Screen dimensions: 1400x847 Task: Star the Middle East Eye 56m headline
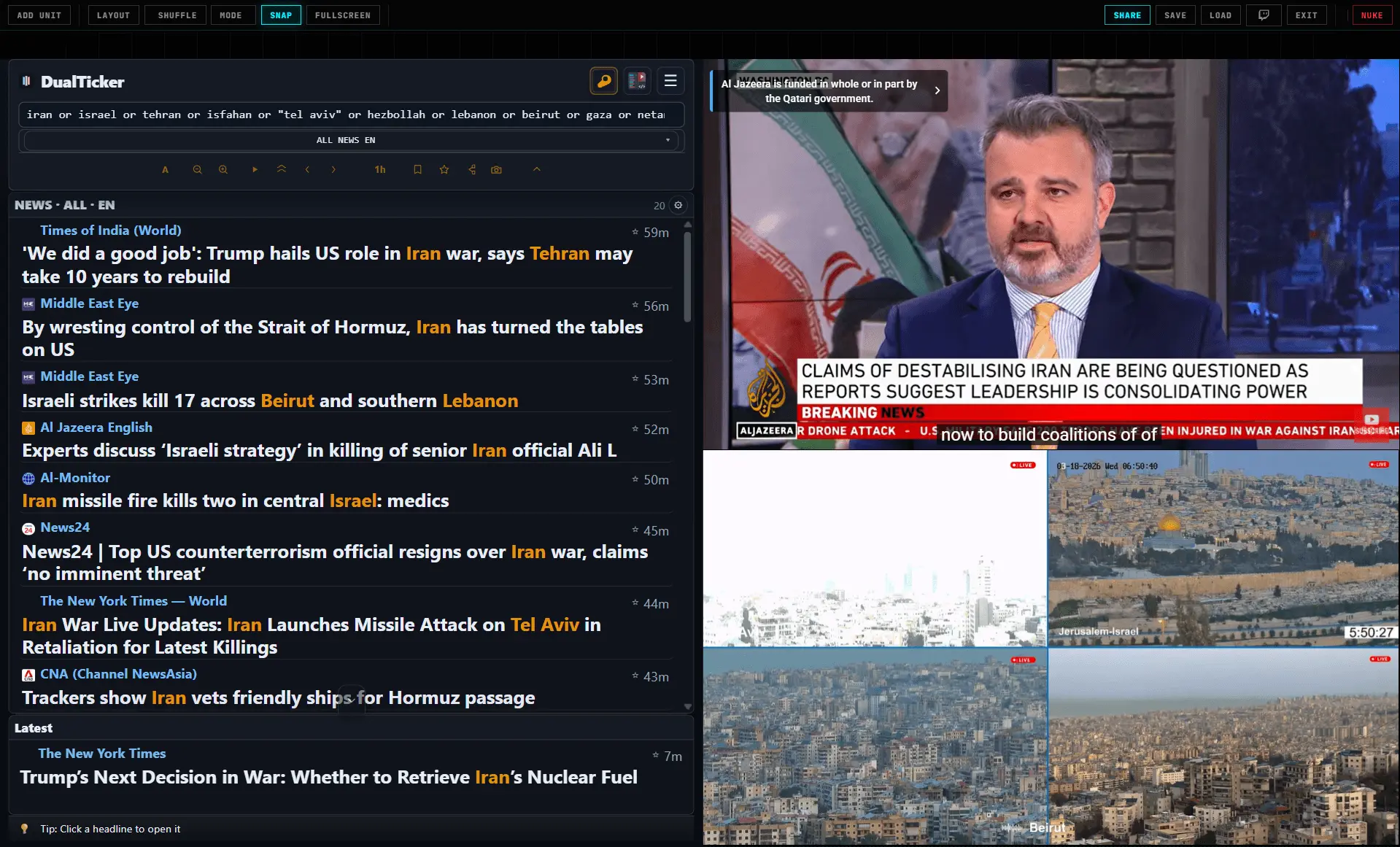[635, 306]
